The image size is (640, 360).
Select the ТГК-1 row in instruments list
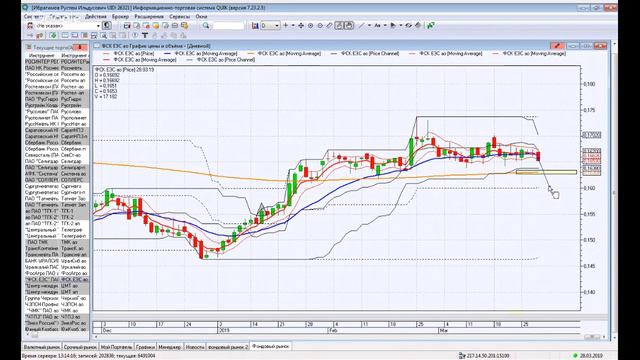pyautogui.click(x=56, y=211)
